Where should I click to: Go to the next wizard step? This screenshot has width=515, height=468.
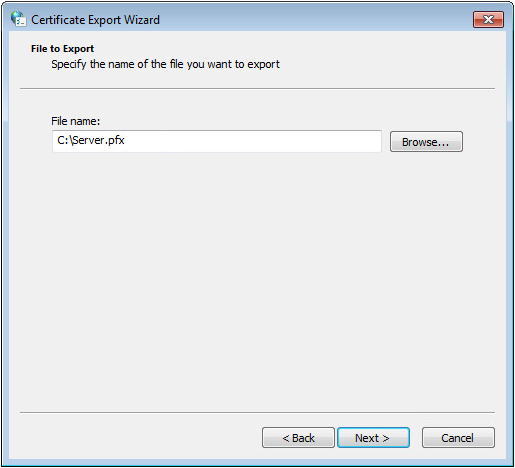[x=373, y=437]
